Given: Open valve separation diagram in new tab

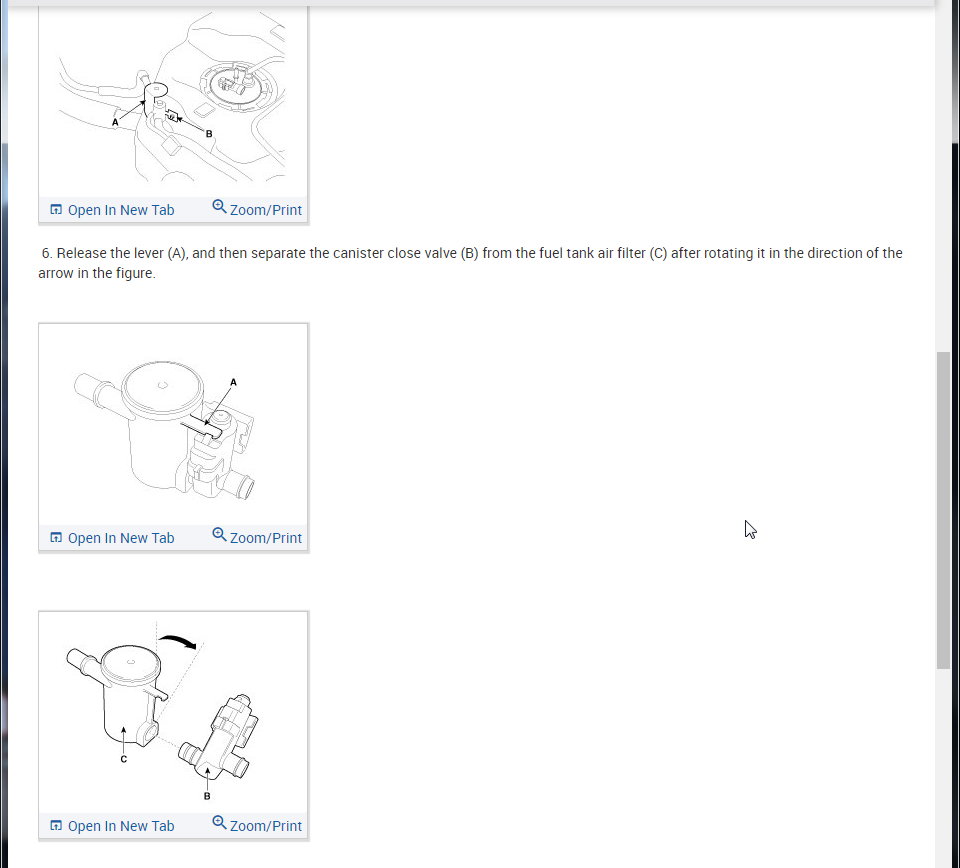Looking at the screenshot, I should coord(112,826).
